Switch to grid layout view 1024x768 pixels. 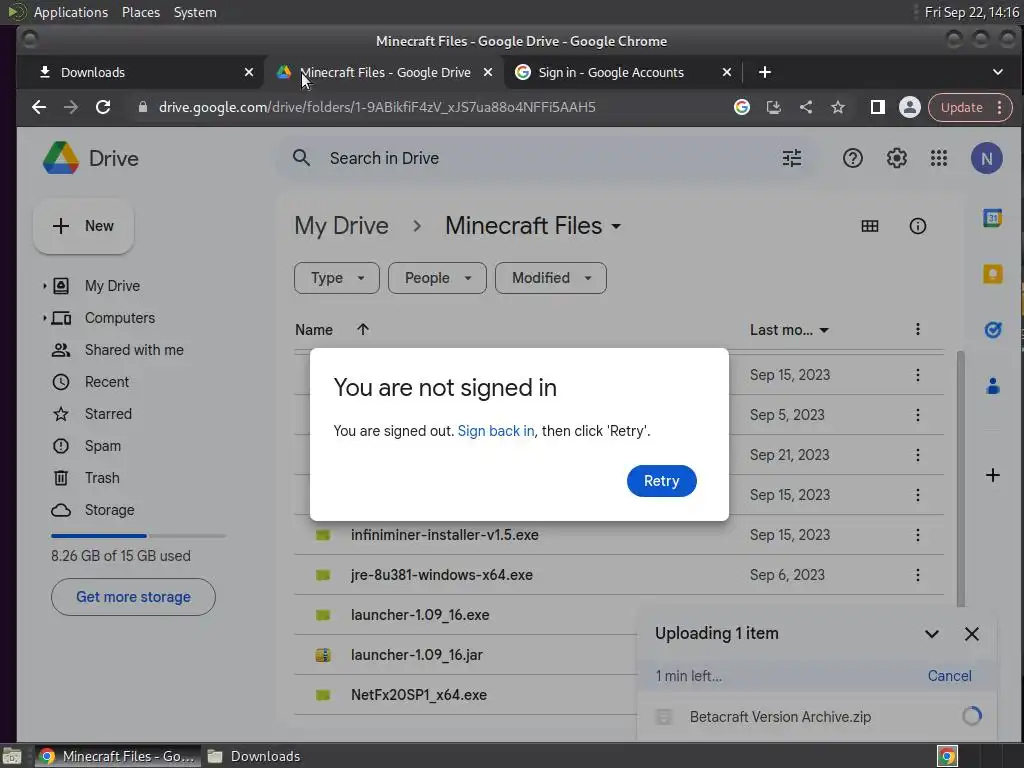pyautogui.click(x=869, y=226)
